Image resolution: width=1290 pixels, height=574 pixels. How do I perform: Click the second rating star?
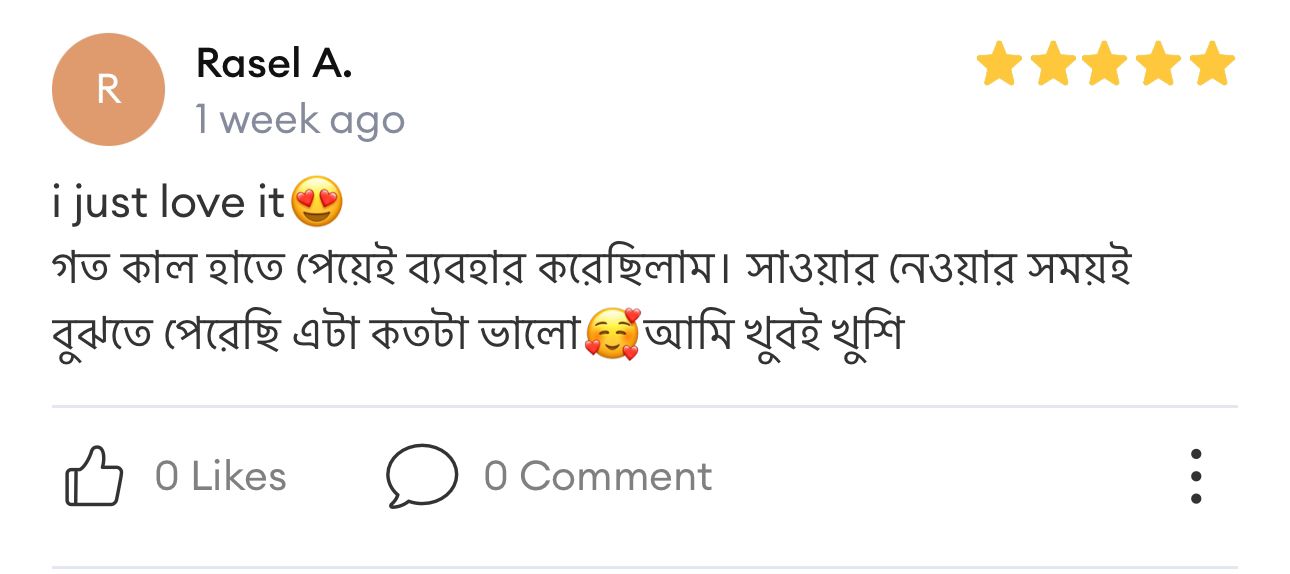(1051, 66)
